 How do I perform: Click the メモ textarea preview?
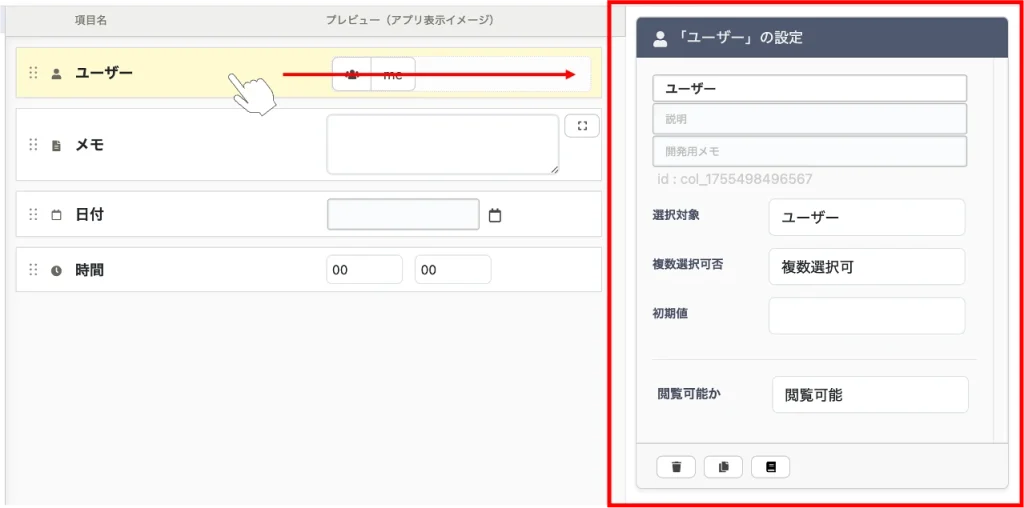pyautogui.click(x=443, y=145)
